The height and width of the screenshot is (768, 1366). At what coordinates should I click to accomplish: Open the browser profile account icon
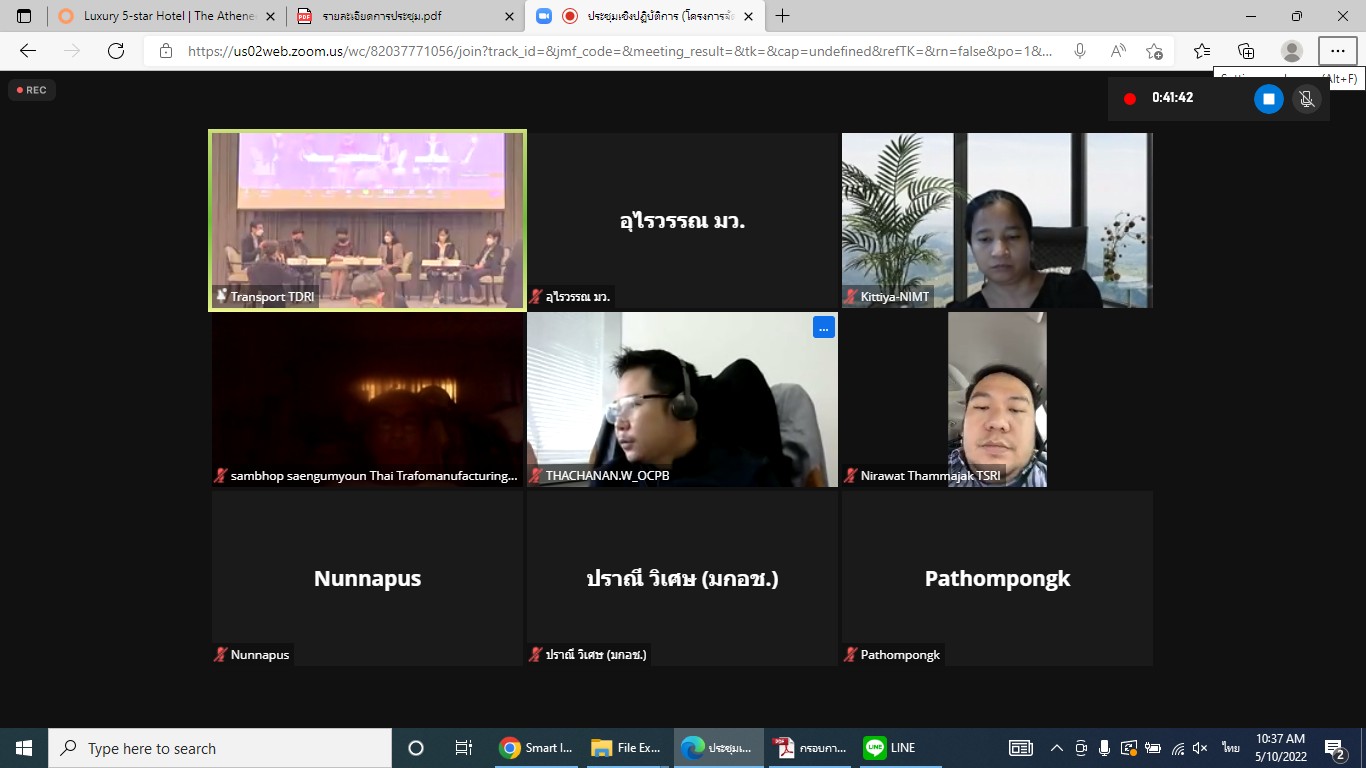pos(1292,51)
